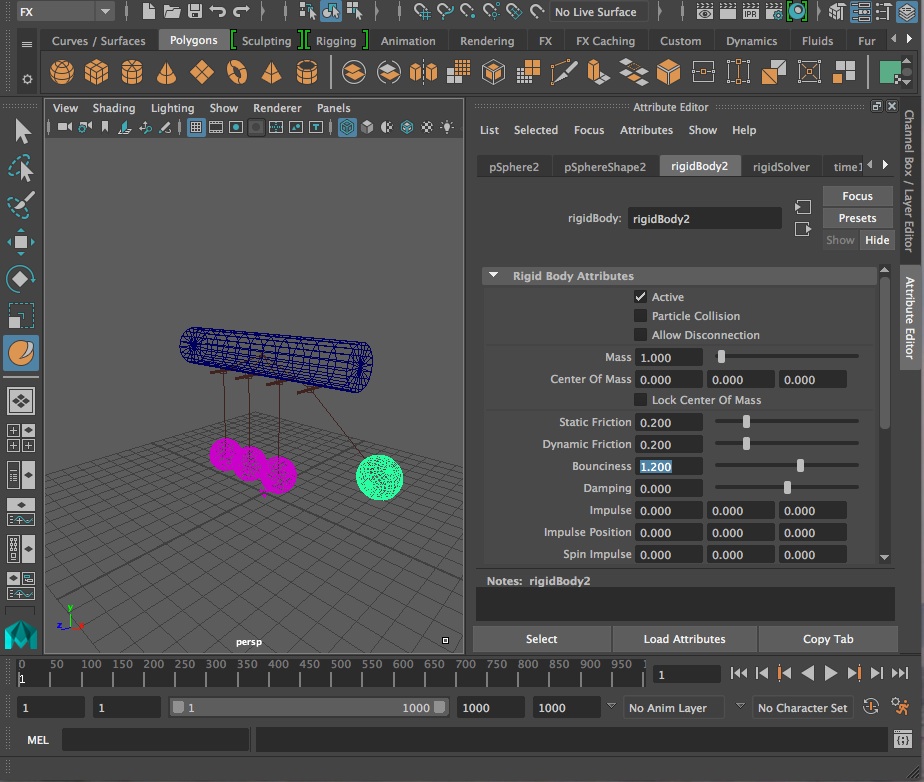Create a polygon cylinder from the shelf

point(133,71)
